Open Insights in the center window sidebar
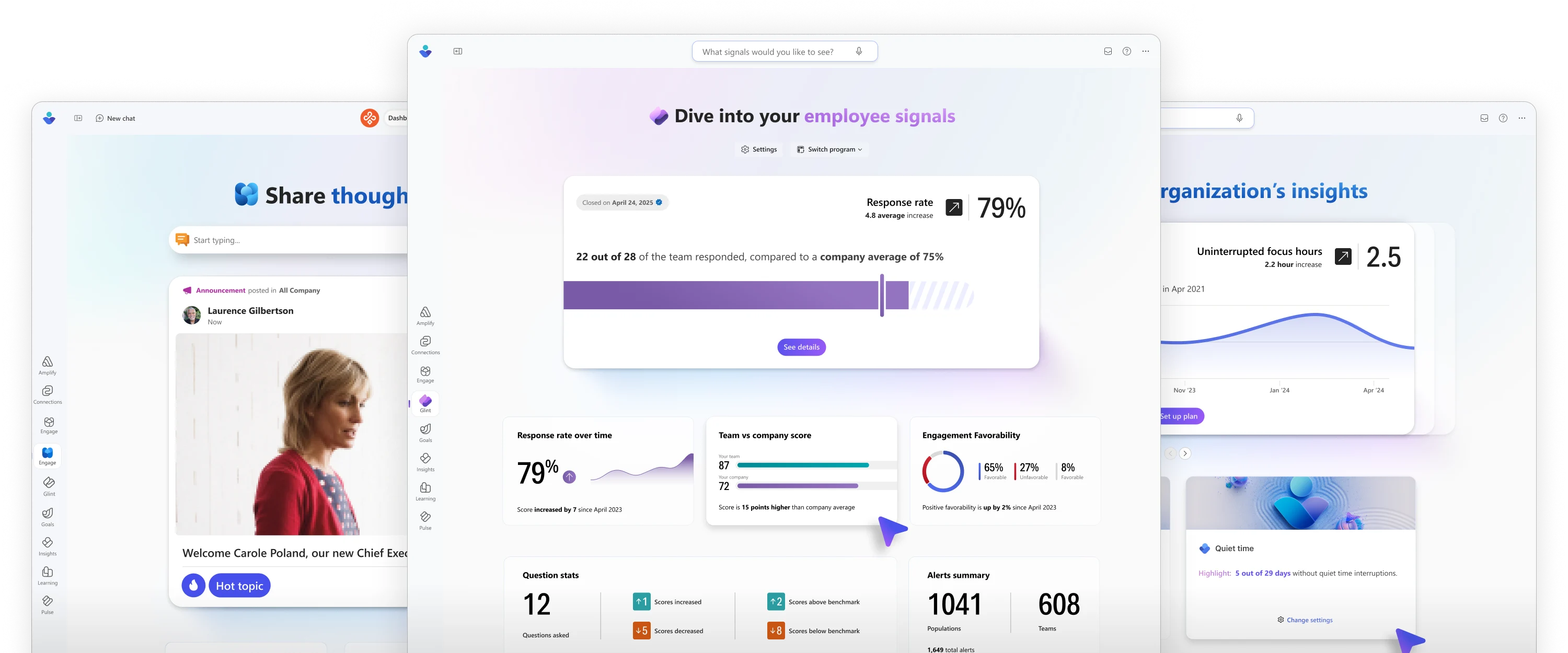1568x653 pixels. [x=425, y=462]
